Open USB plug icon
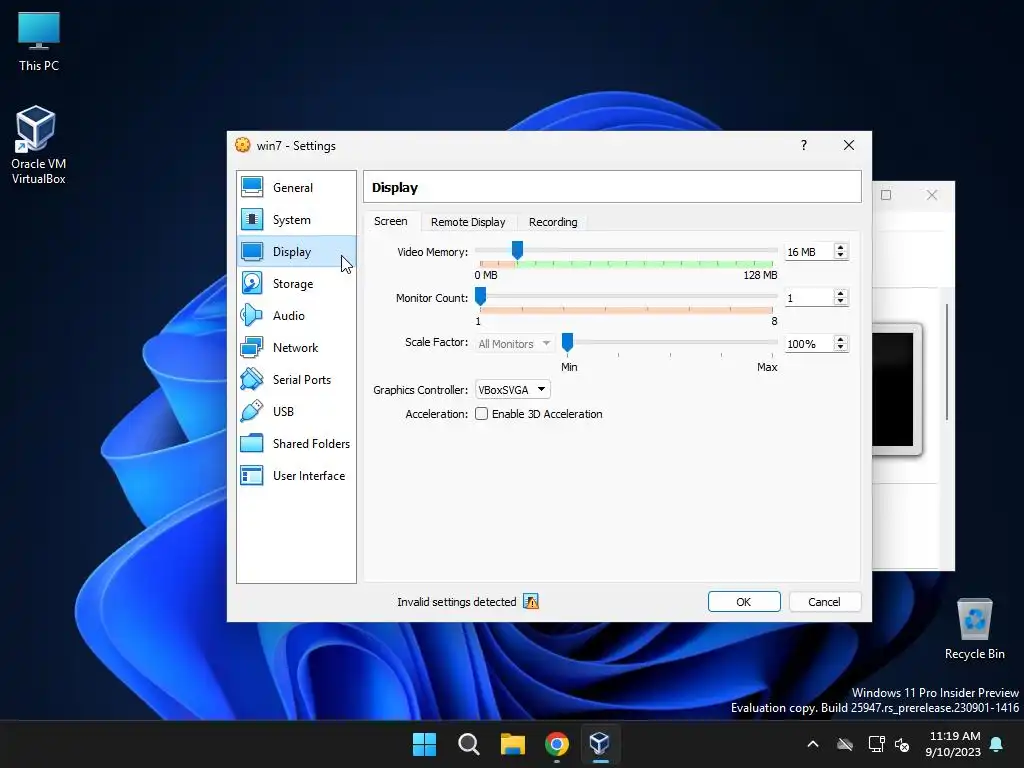1024x768 pixels. 251,411
